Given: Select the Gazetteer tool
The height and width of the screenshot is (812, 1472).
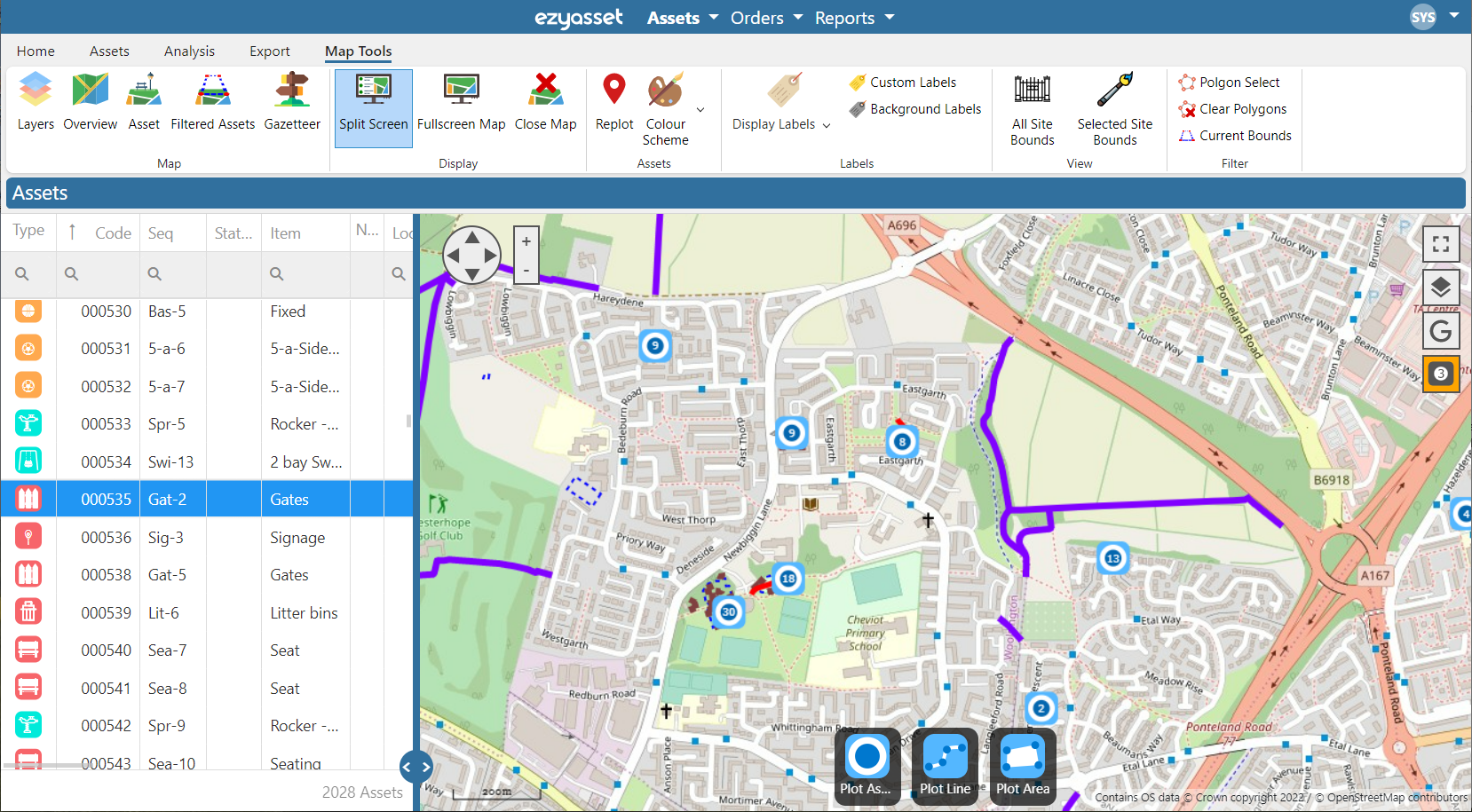Looking at the screenshot, I should click(293, 100).
